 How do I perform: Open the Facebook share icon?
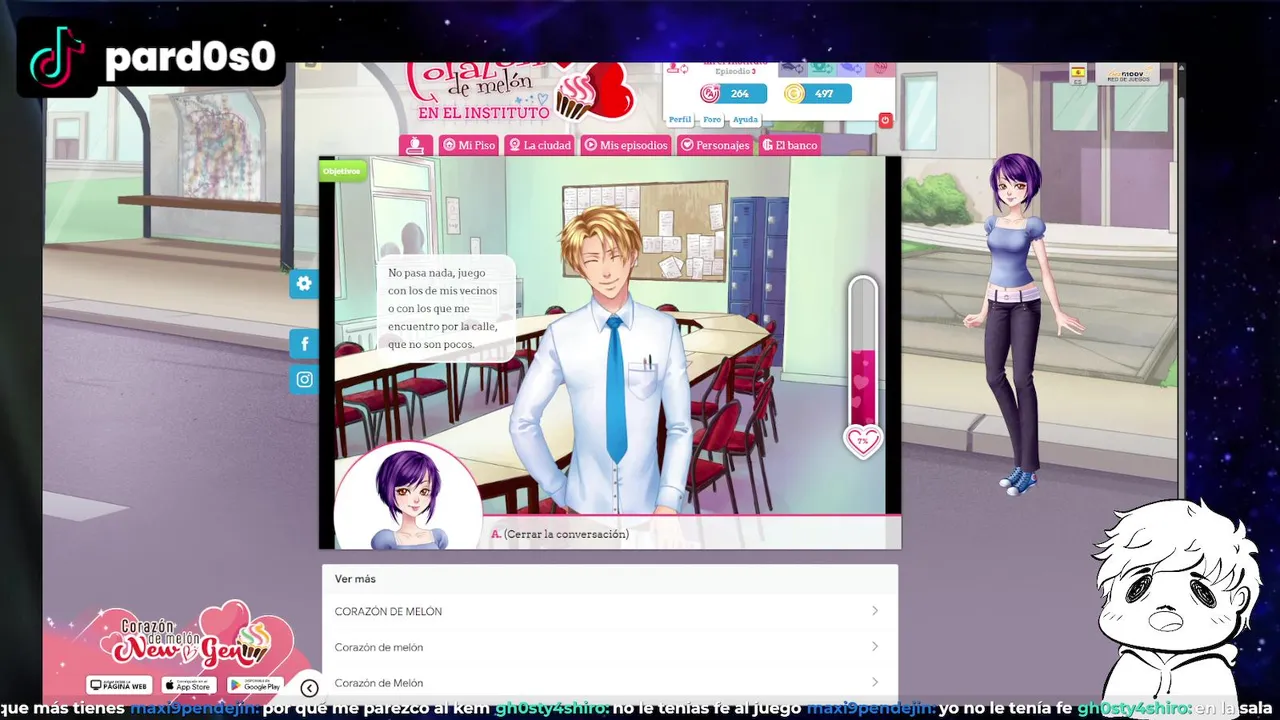tap(304, 344)
